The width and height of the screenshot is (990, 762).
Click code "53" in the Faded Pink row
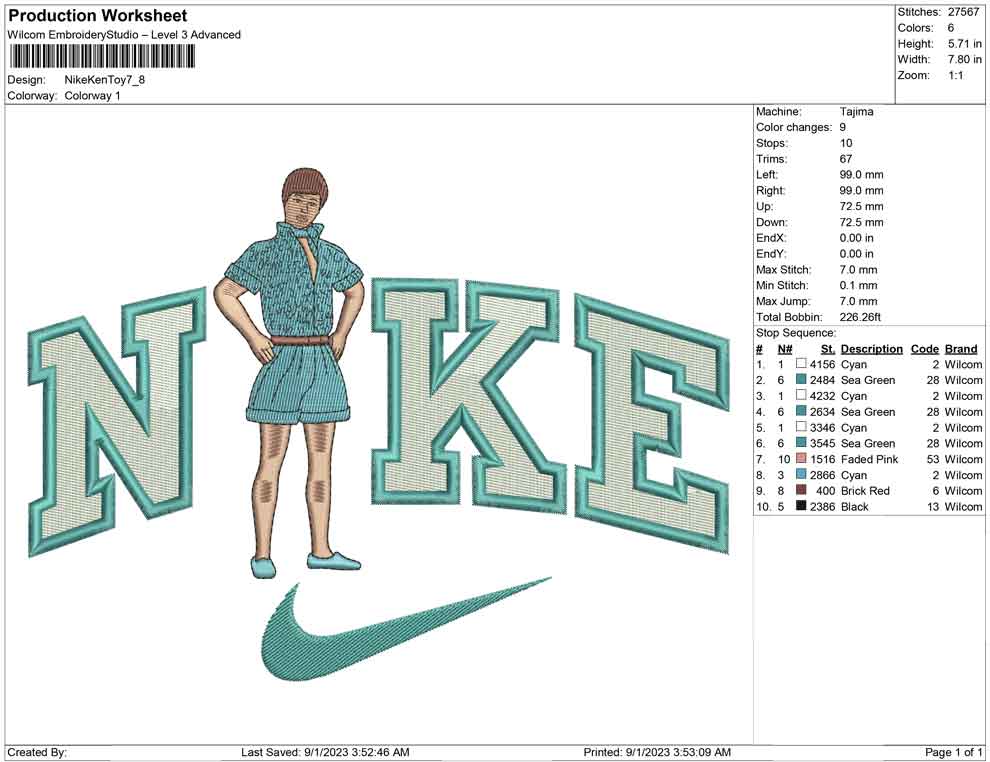point(932,459)
